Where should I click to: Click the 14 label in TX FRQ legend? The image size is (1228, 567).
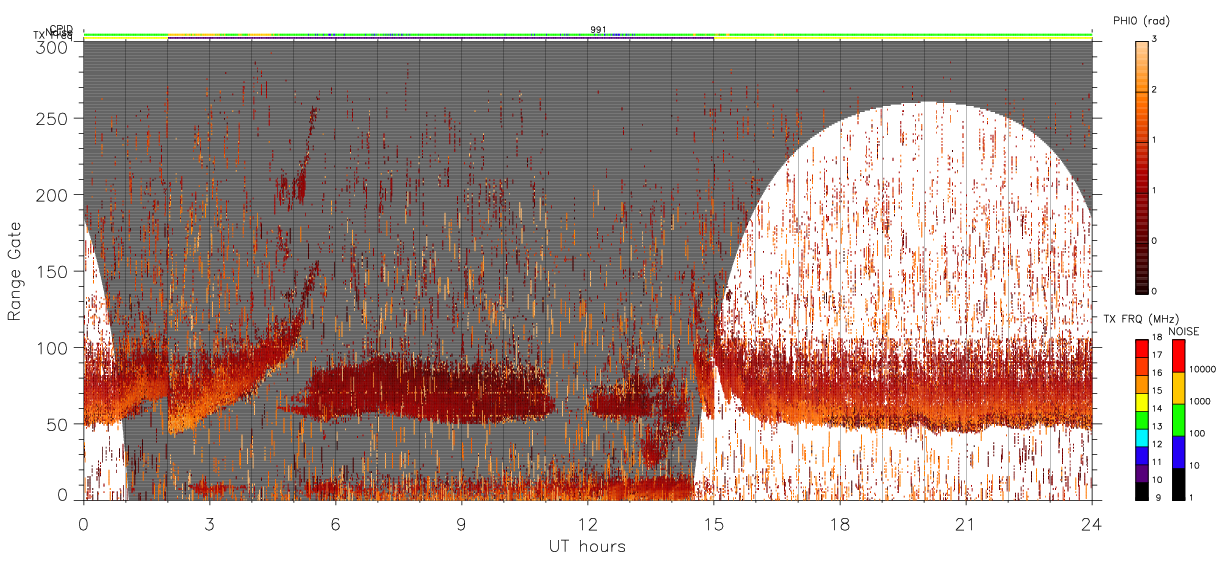tap(1157, 408)
